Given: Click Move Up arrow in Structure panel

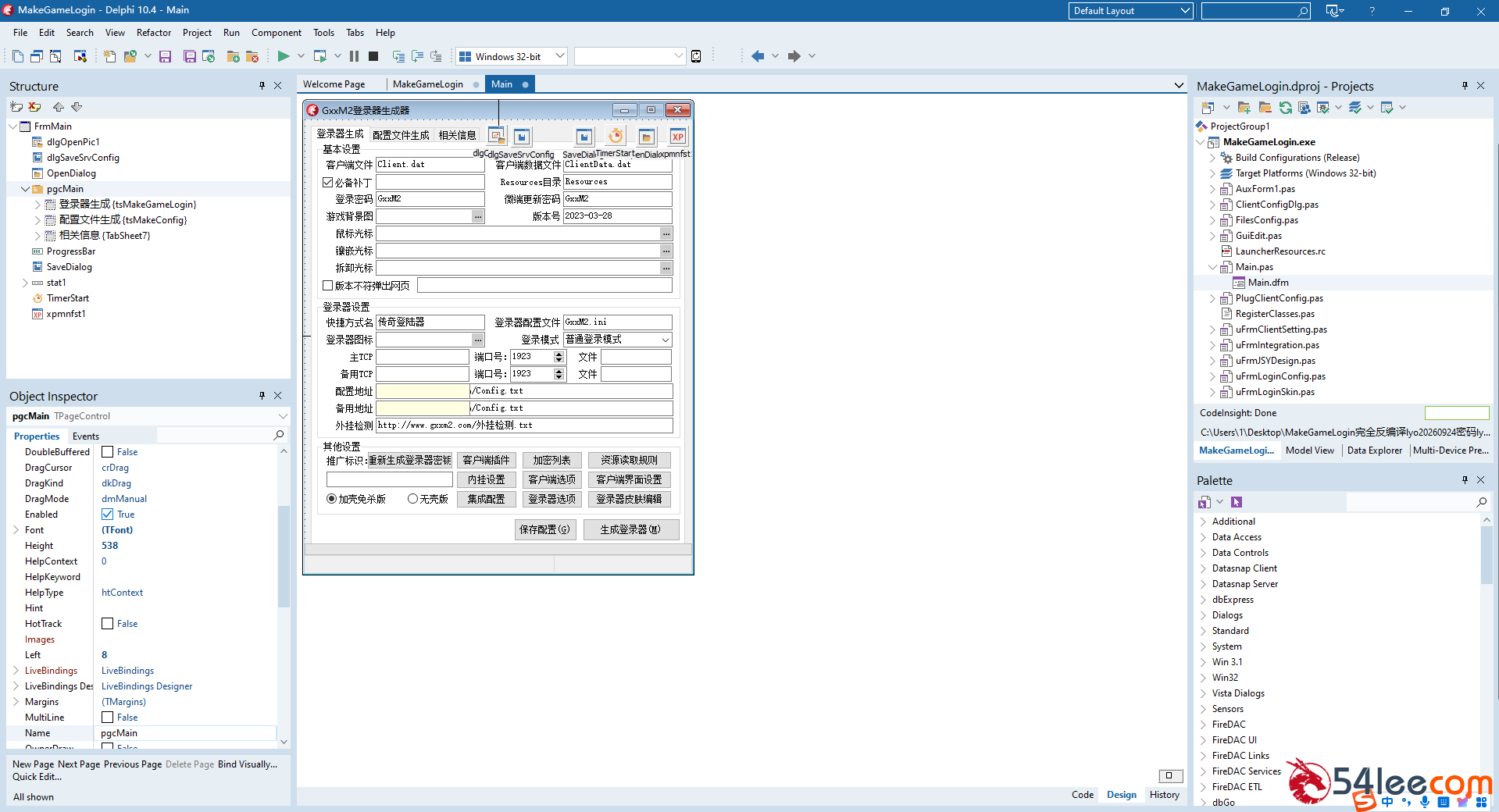Looking at the screenshot, I should tap(58, 107).
